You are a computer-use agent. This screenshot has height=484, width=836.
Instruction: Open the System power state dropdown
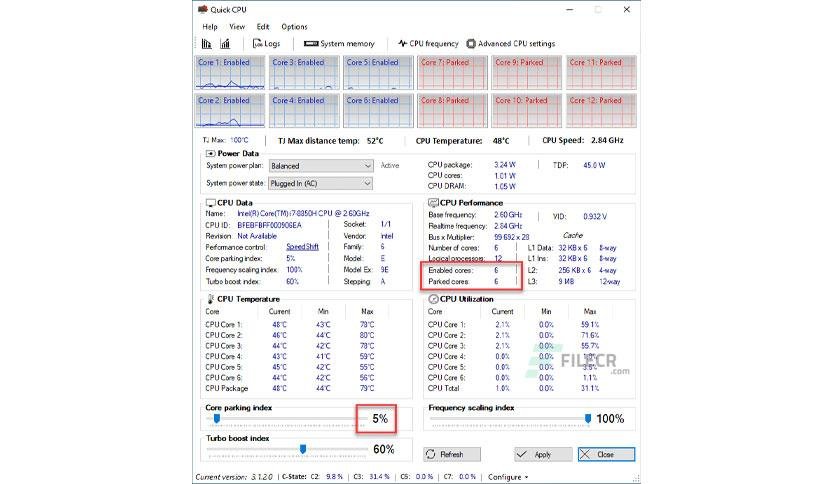coord(320,183)
